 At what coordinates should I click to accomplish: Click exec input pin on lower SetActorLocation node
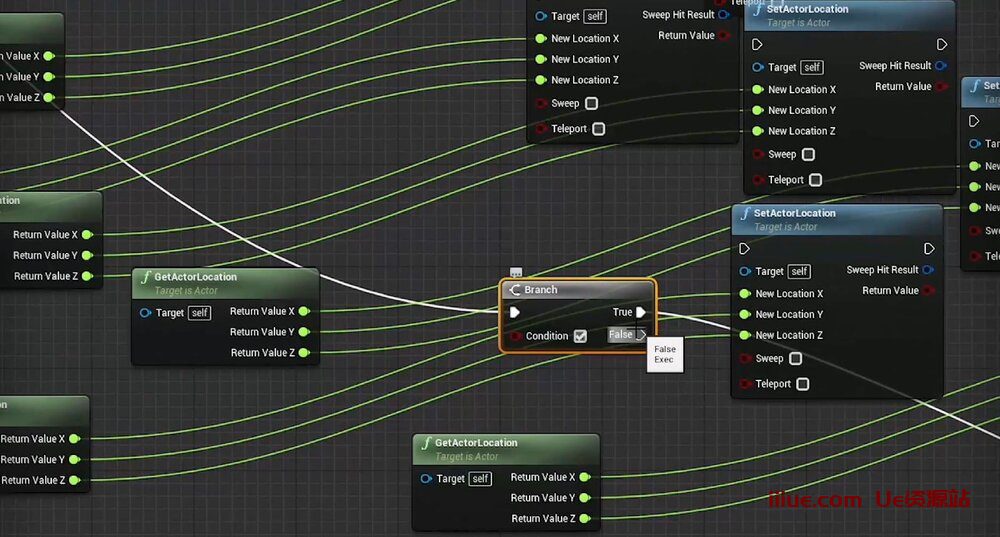[744, 248]
